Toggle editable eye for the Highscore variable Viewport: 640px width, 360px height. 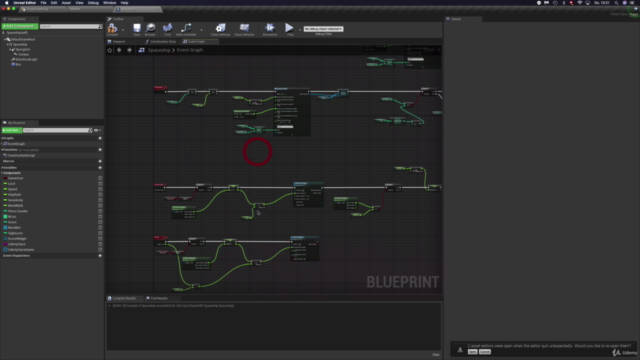tap(100, 233)
